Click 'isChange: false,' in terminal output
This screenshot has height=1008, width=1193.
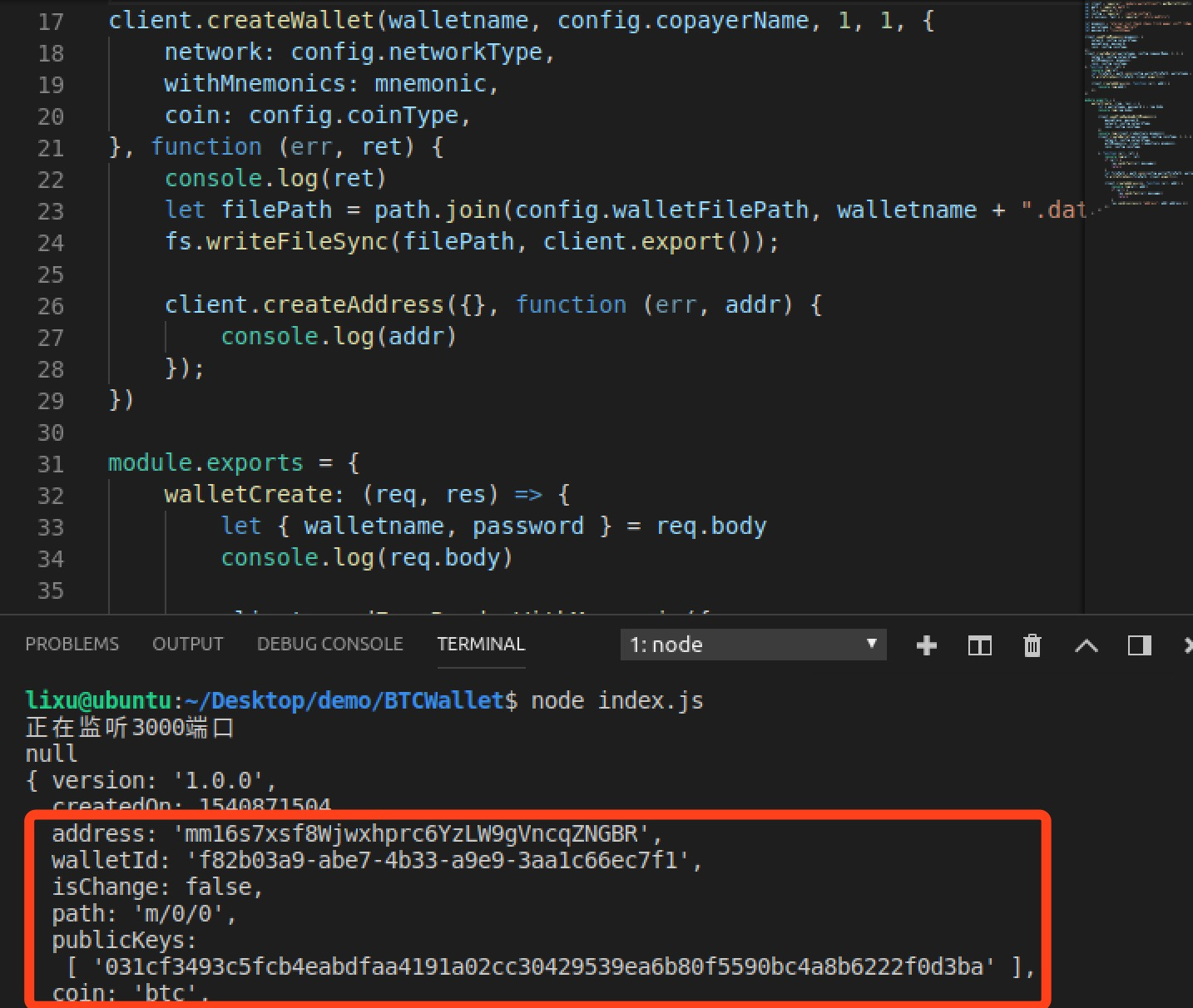click(157, 887)
